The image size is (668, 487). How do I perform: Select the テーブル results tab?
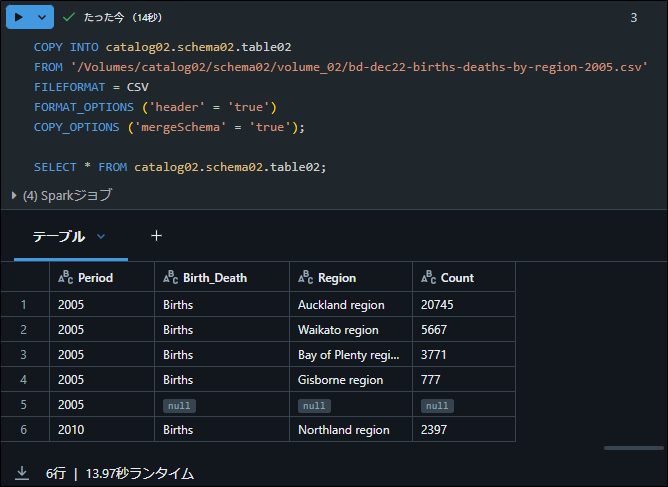click(59, 236)
